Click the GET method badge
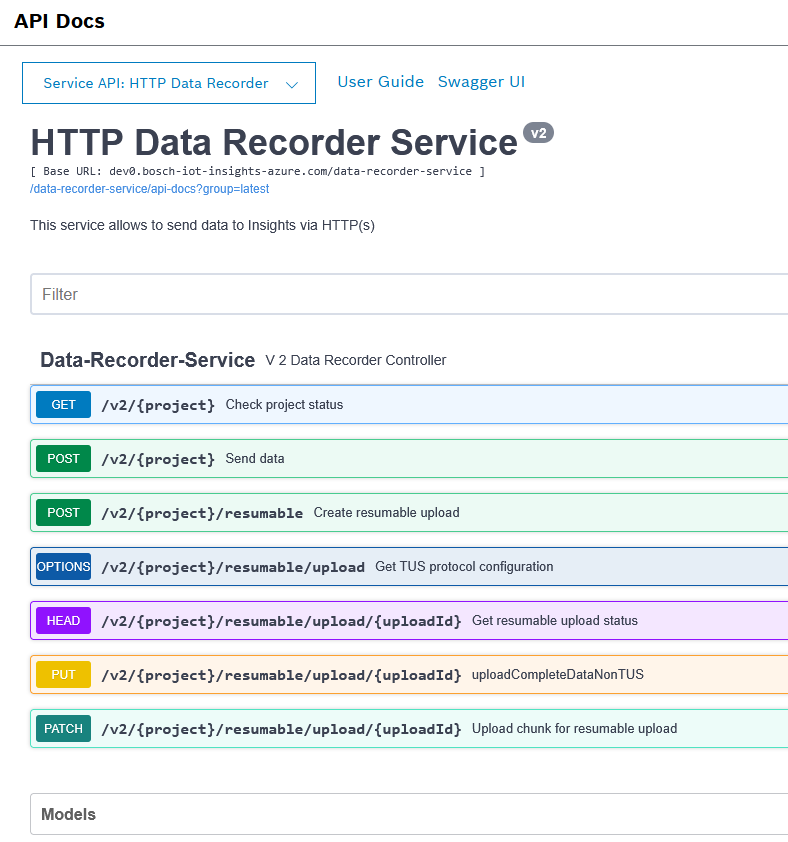 point(63,405)
